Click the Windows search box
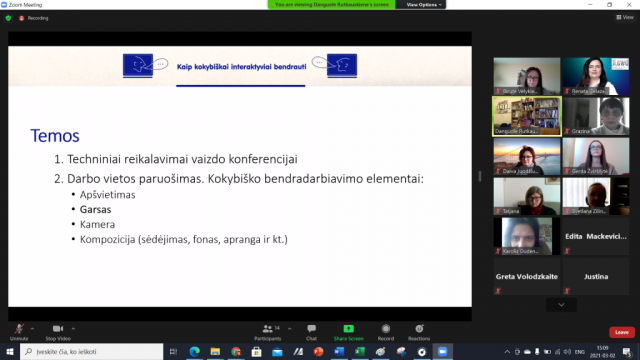The width and height of the screenshot is (640, 360). [x=91, y=351]
